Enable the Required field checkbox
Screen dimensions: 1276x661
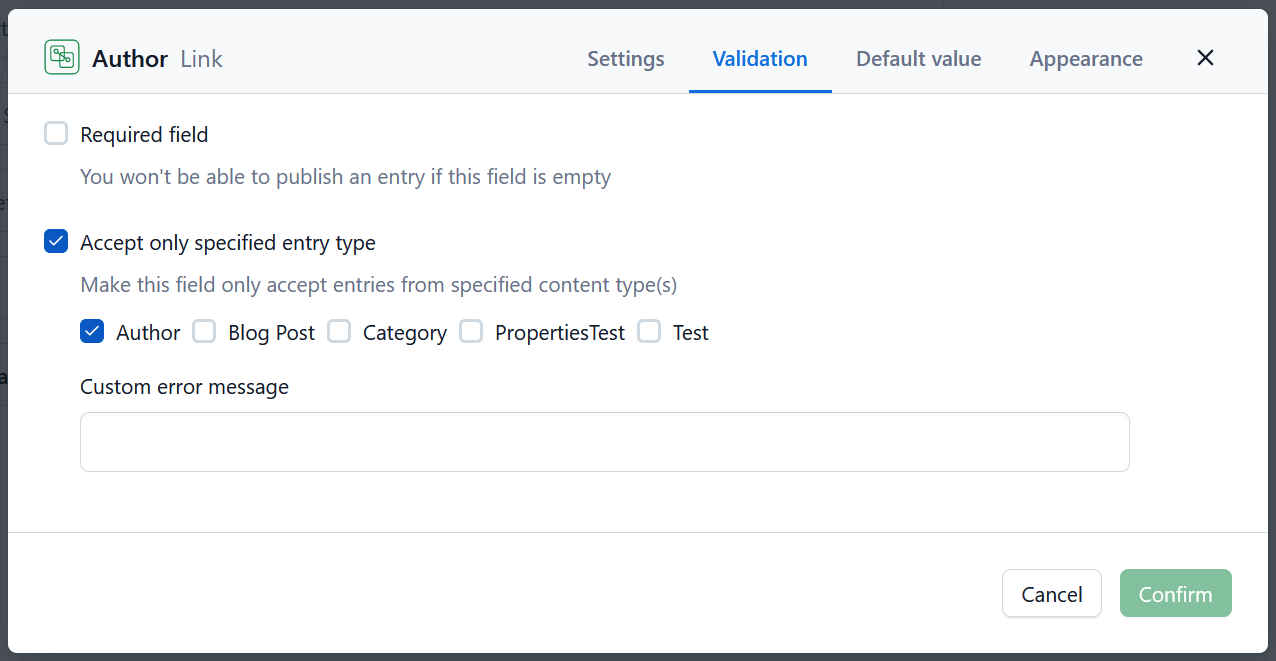[56, 134]
